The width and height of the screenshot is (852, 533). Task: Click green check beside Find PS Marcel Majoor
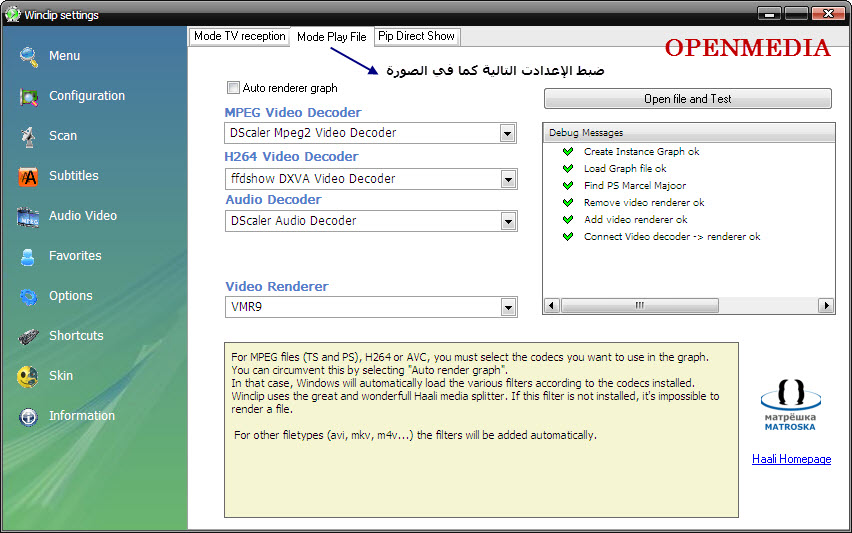point(568,185)
